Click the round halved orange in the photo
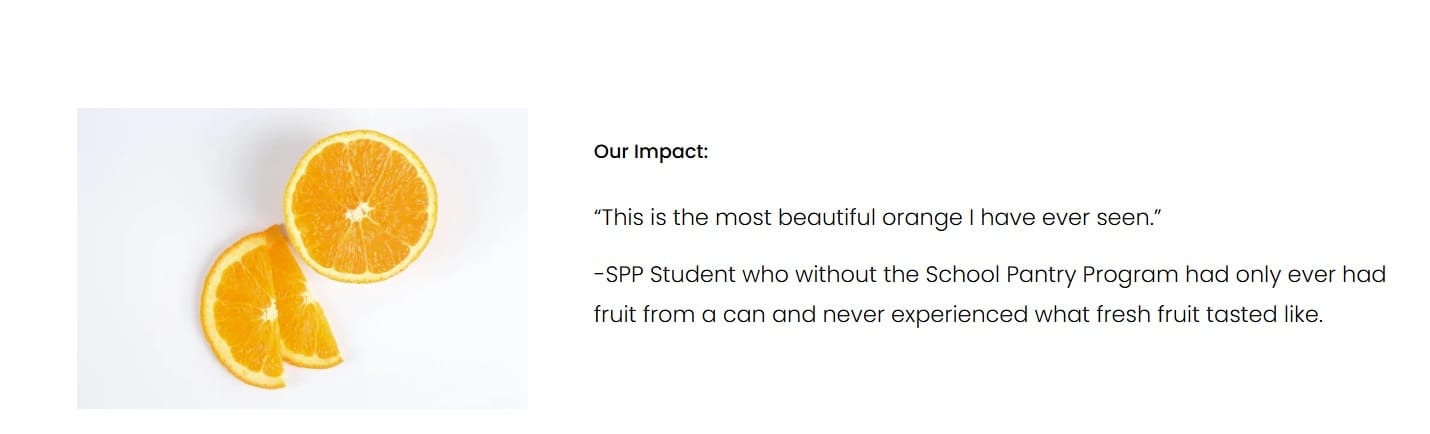 point(360,206)
